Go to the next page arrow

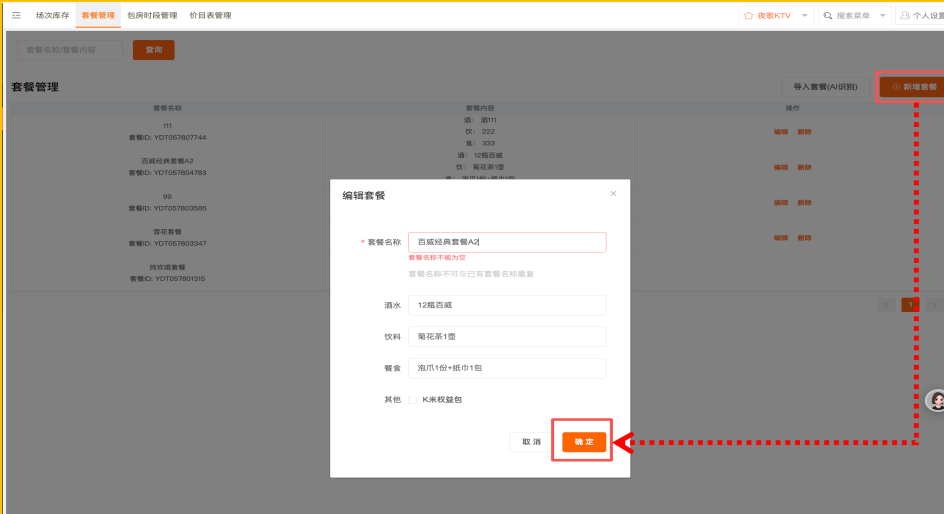(934, 304)
